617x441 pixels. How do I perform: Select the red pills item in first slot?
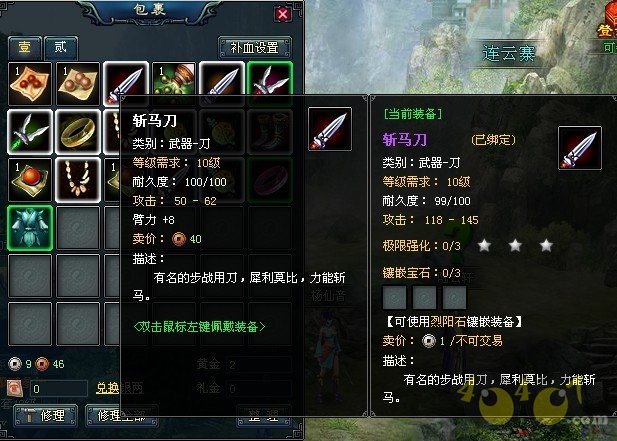click(x=30, y=83)
